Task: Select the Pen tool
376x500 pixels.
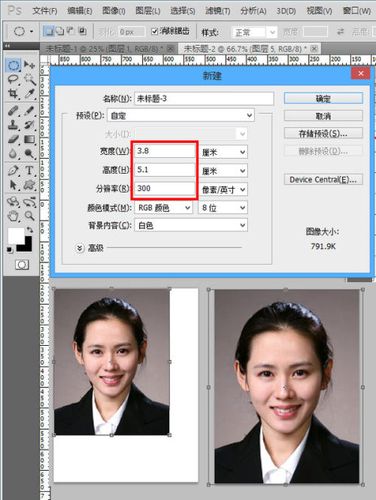Action: (13, 170)
